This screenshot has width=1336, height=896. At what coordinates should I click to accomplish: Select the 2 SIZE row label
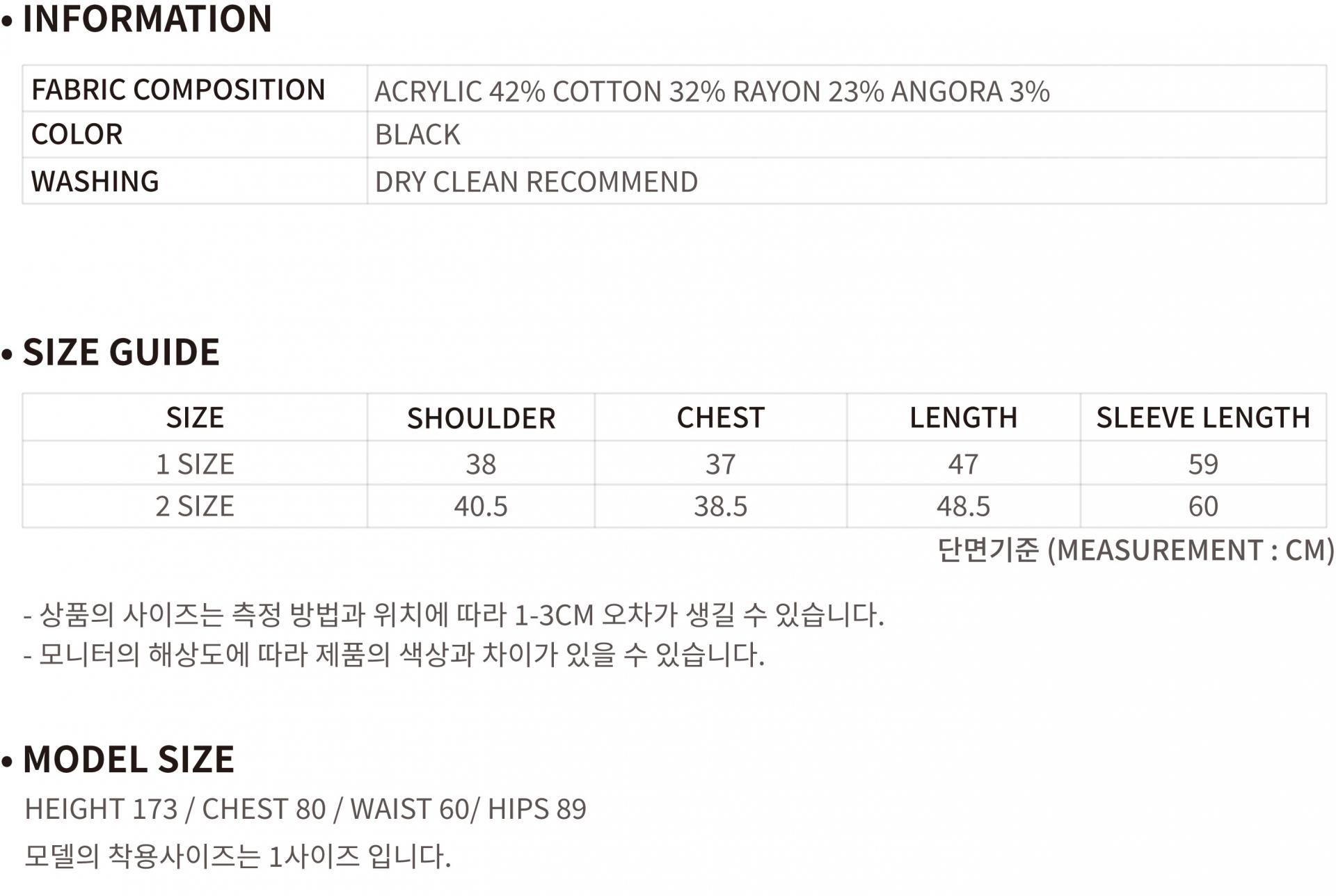pos(195,506)
